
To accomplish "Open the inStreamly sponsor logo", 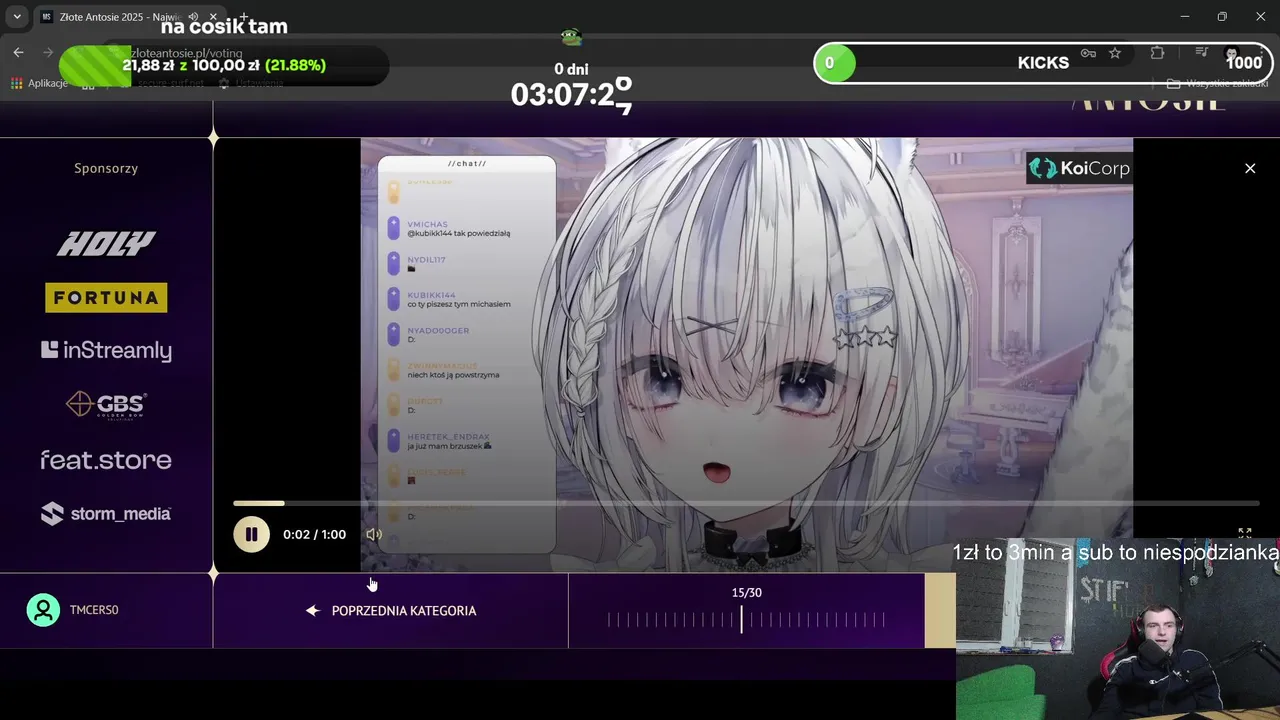I will (106, 350).
